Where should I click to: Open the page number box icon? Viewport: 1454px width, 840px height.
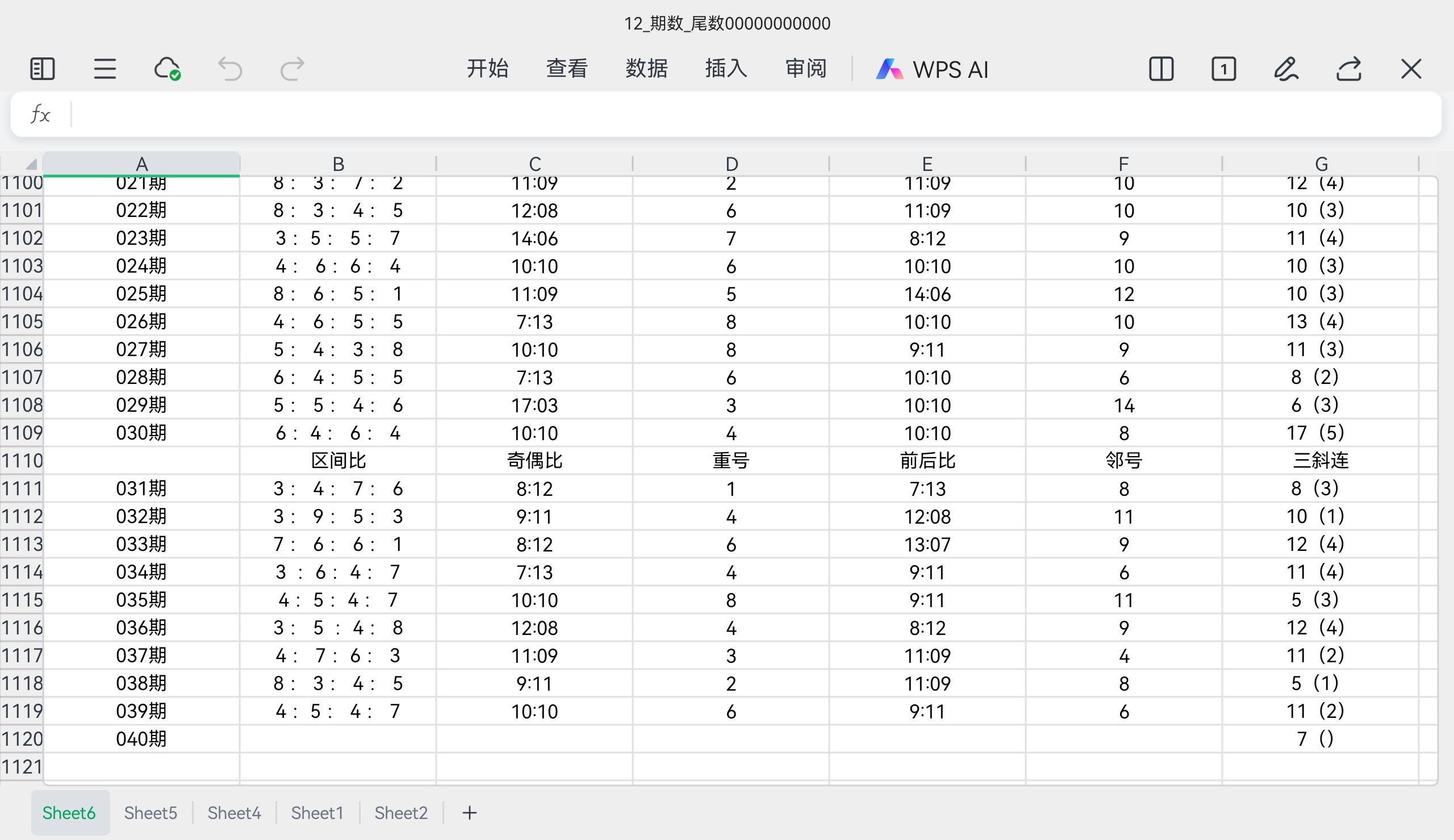pos(1223,69)
